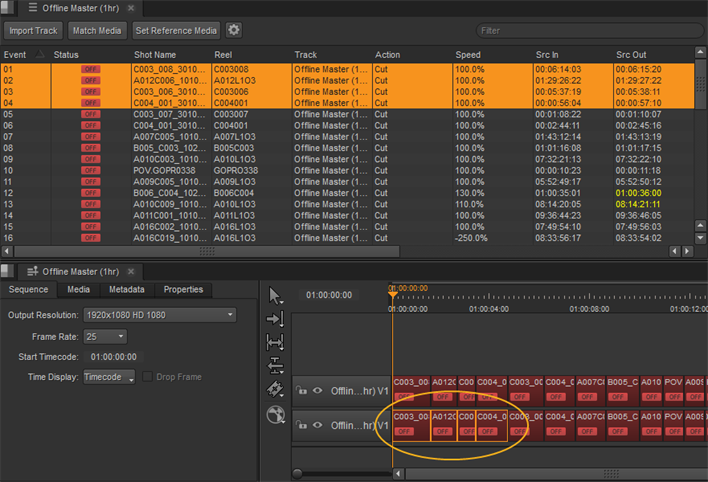Click the timeline zoom slider handle
This screenshot has width=708, height=482.
pos(298,472)
